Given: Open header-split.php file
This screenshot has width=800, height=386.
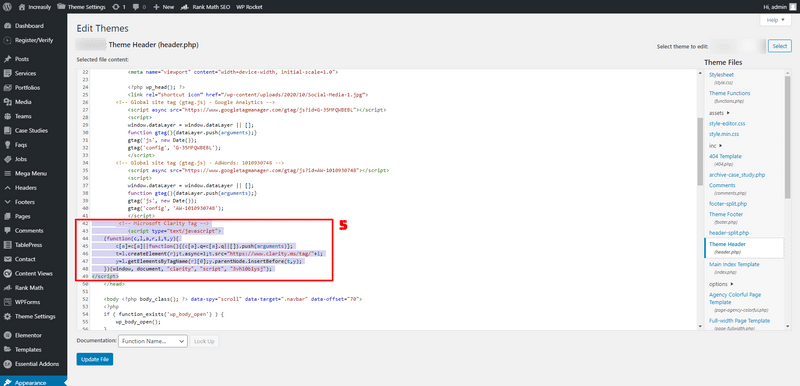Looking at the screenshot, I should tap(729, 233).
